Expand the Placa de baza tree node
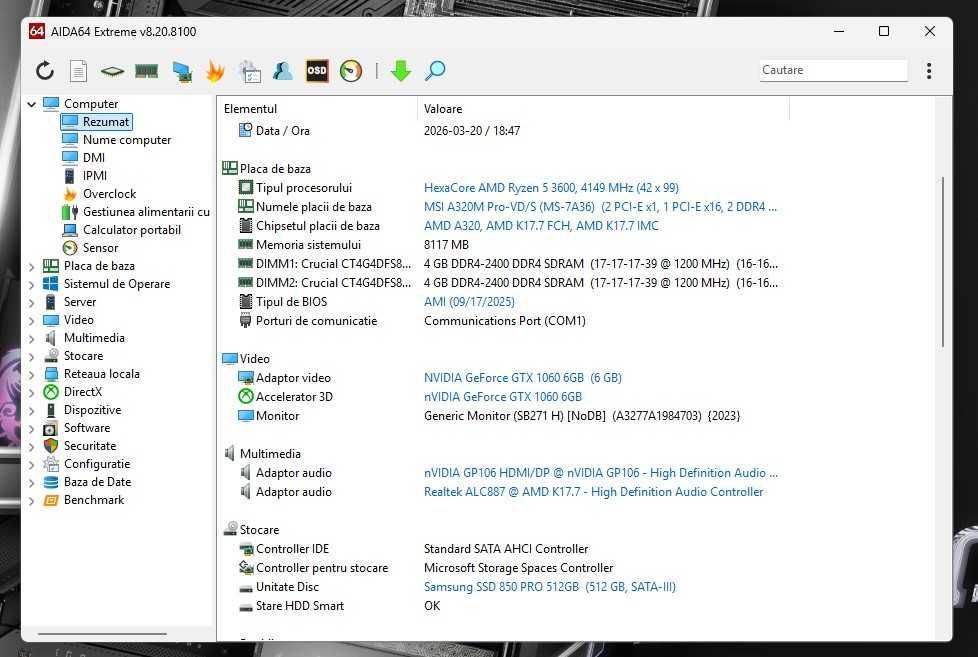 (31, 266)
